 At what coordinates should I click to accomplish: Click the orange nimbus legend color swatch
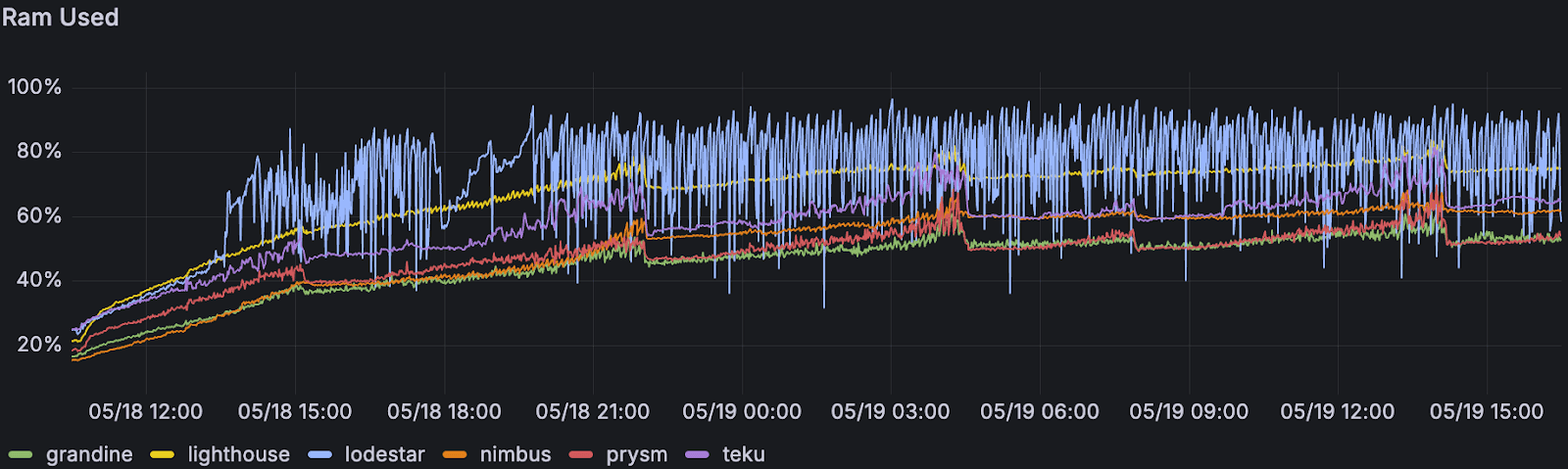[455, 455]
